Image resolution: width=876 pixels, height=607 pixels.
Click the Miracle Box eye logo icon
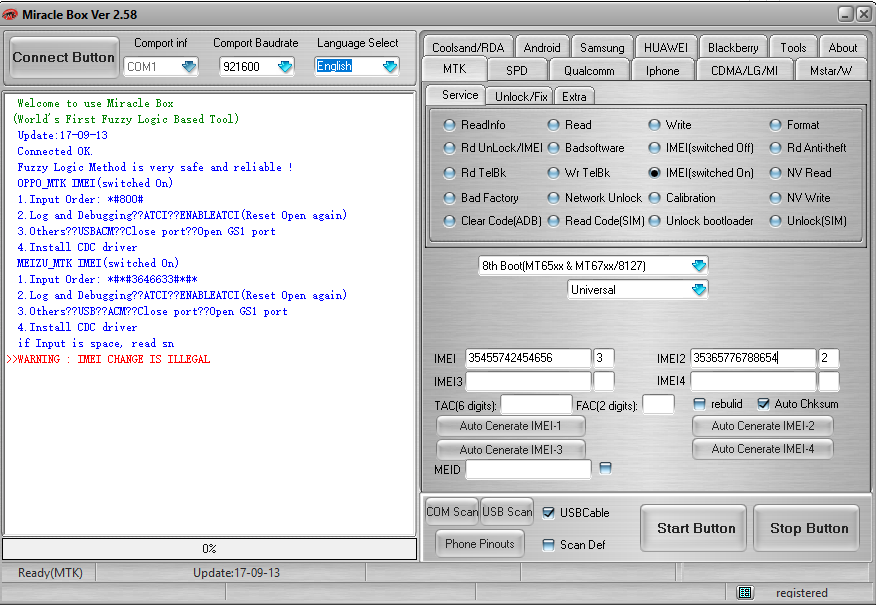[9, 15]
